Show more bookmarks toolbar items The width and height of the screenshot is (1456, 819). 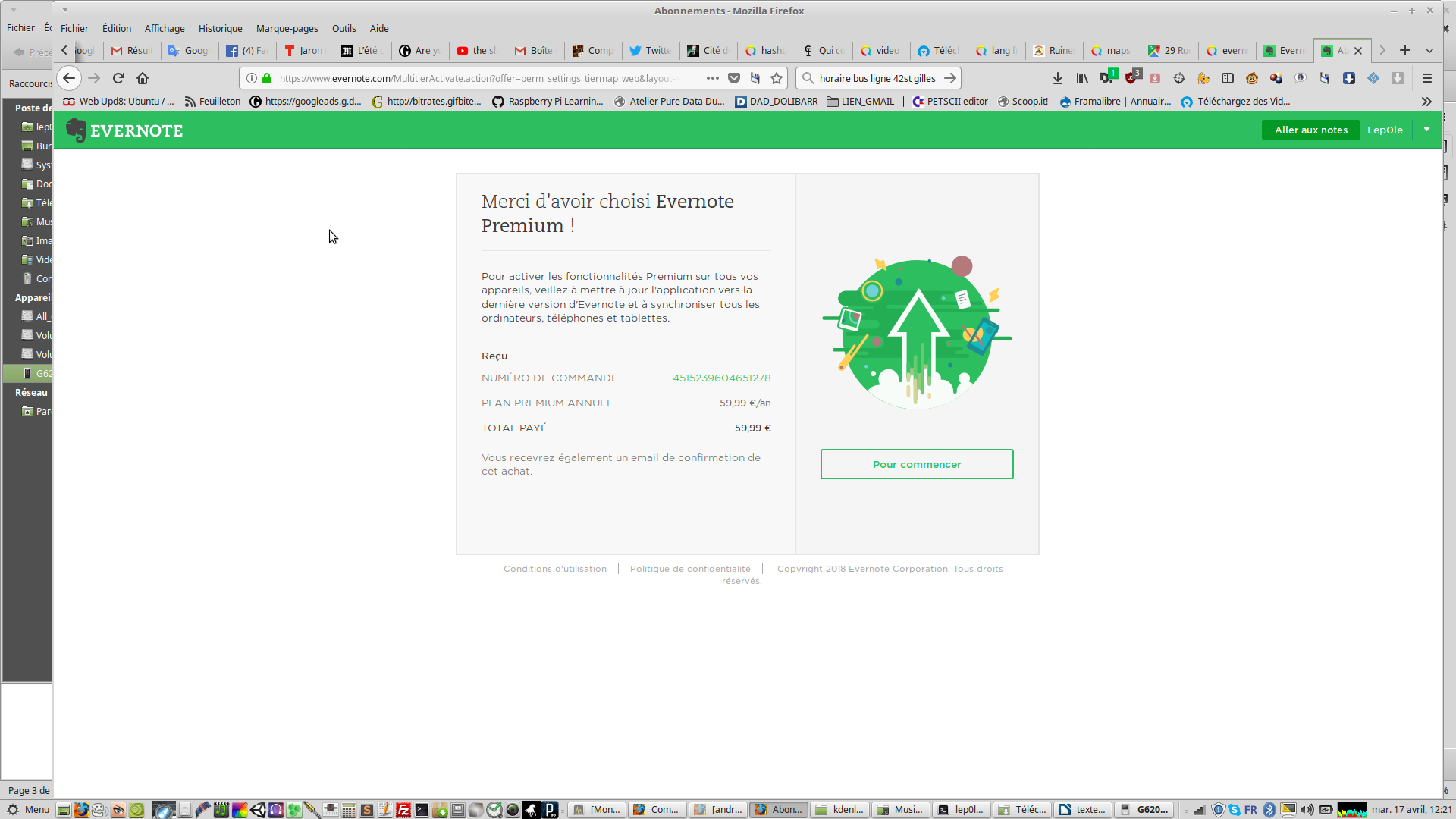click(x=1426, y=102)
